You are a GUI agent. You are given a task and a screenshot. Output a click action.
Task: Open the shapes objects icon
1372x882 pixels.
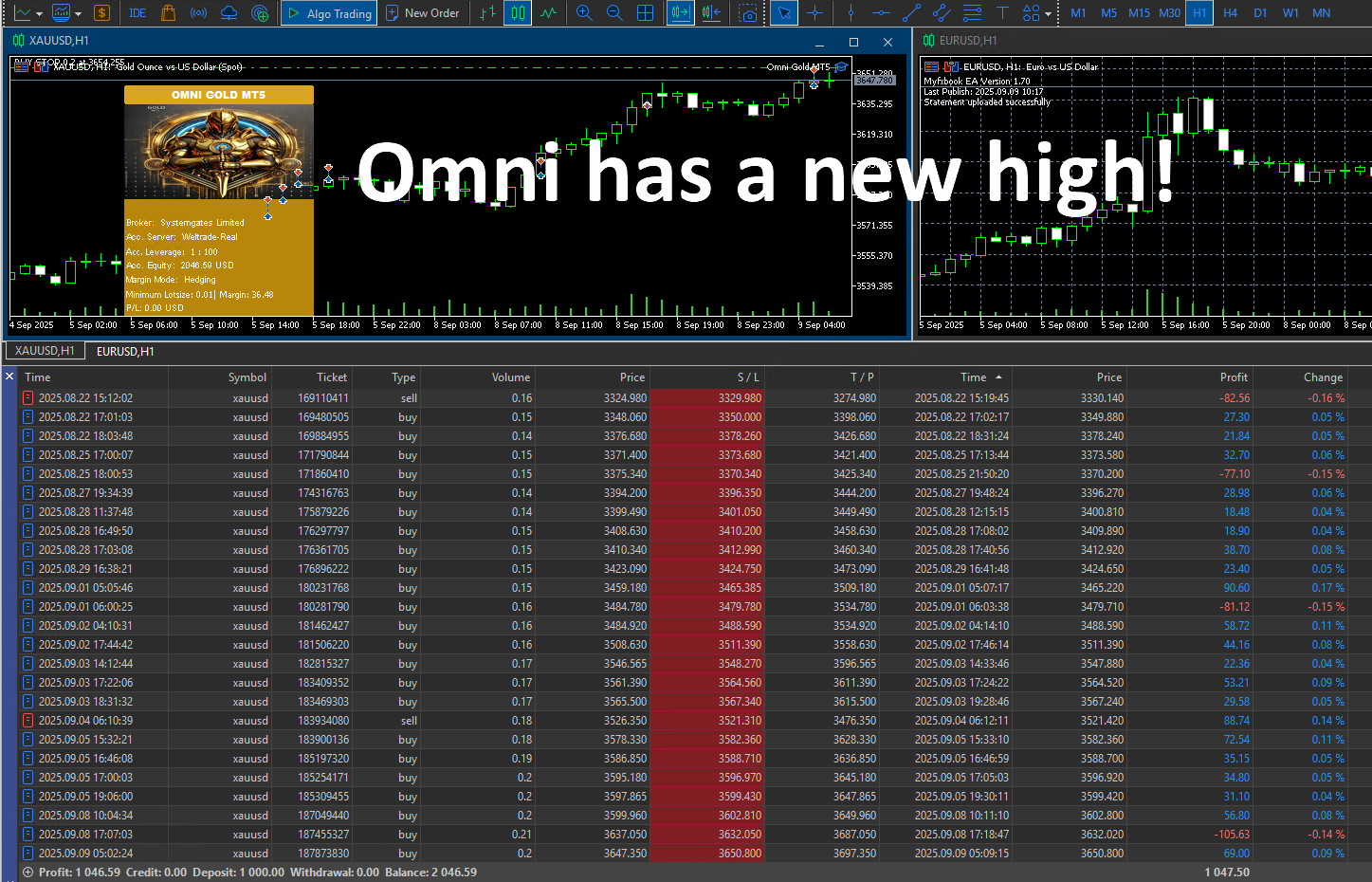pyautogui.click(x=1031, y=13)
